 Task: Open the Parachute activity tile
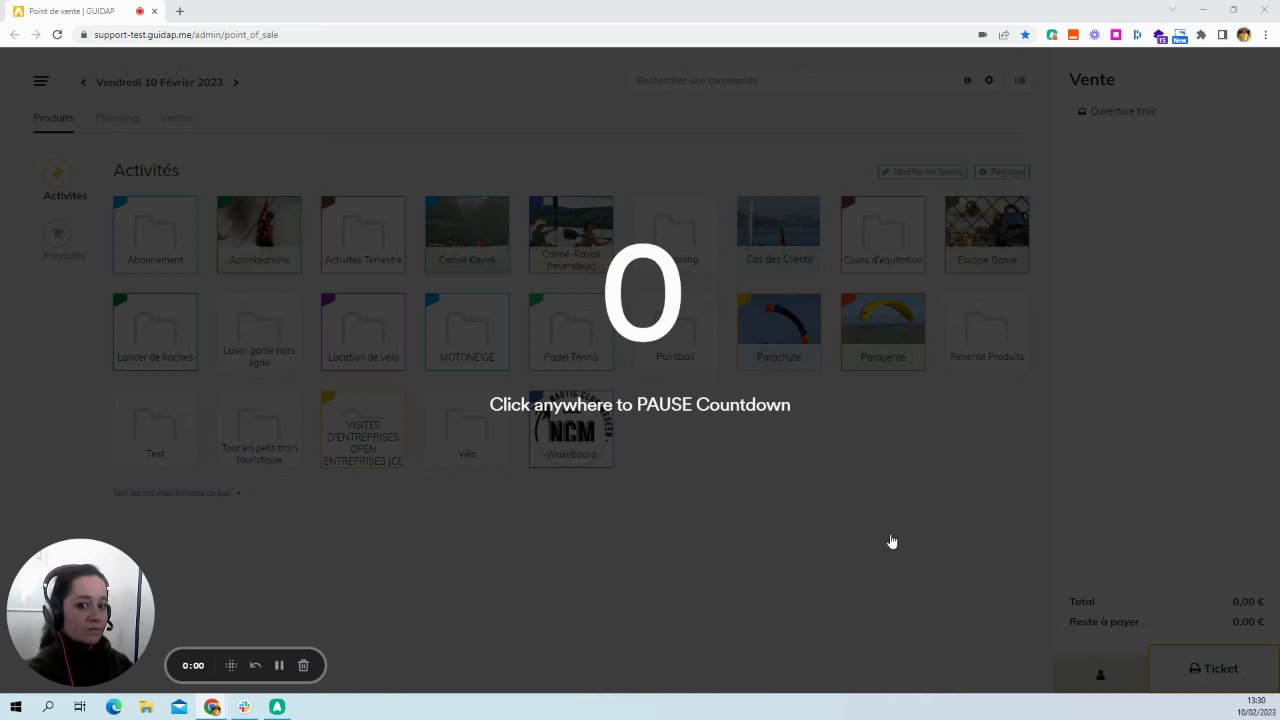(x=779, y=331)
